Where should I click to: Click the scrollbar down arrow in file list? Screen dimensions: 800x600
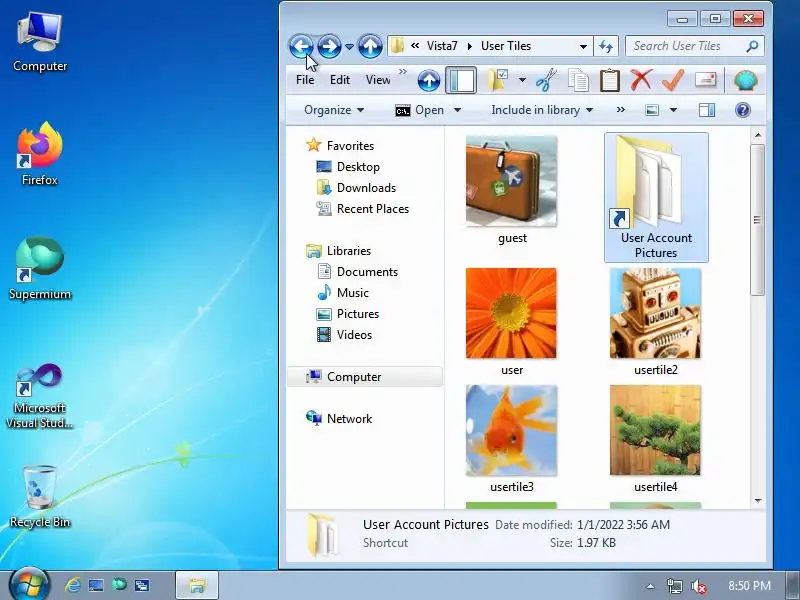758,501
